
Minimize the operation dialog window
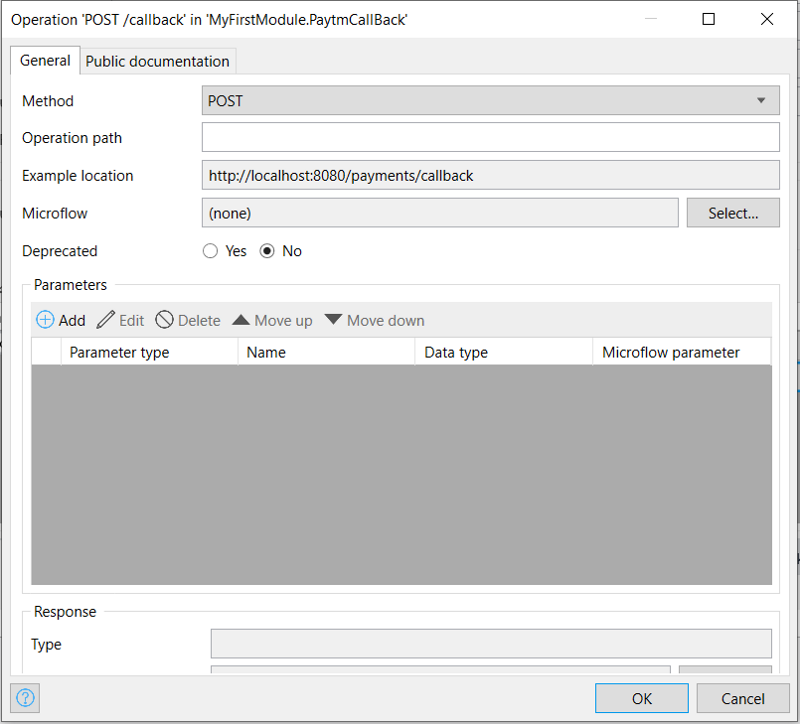653,19
